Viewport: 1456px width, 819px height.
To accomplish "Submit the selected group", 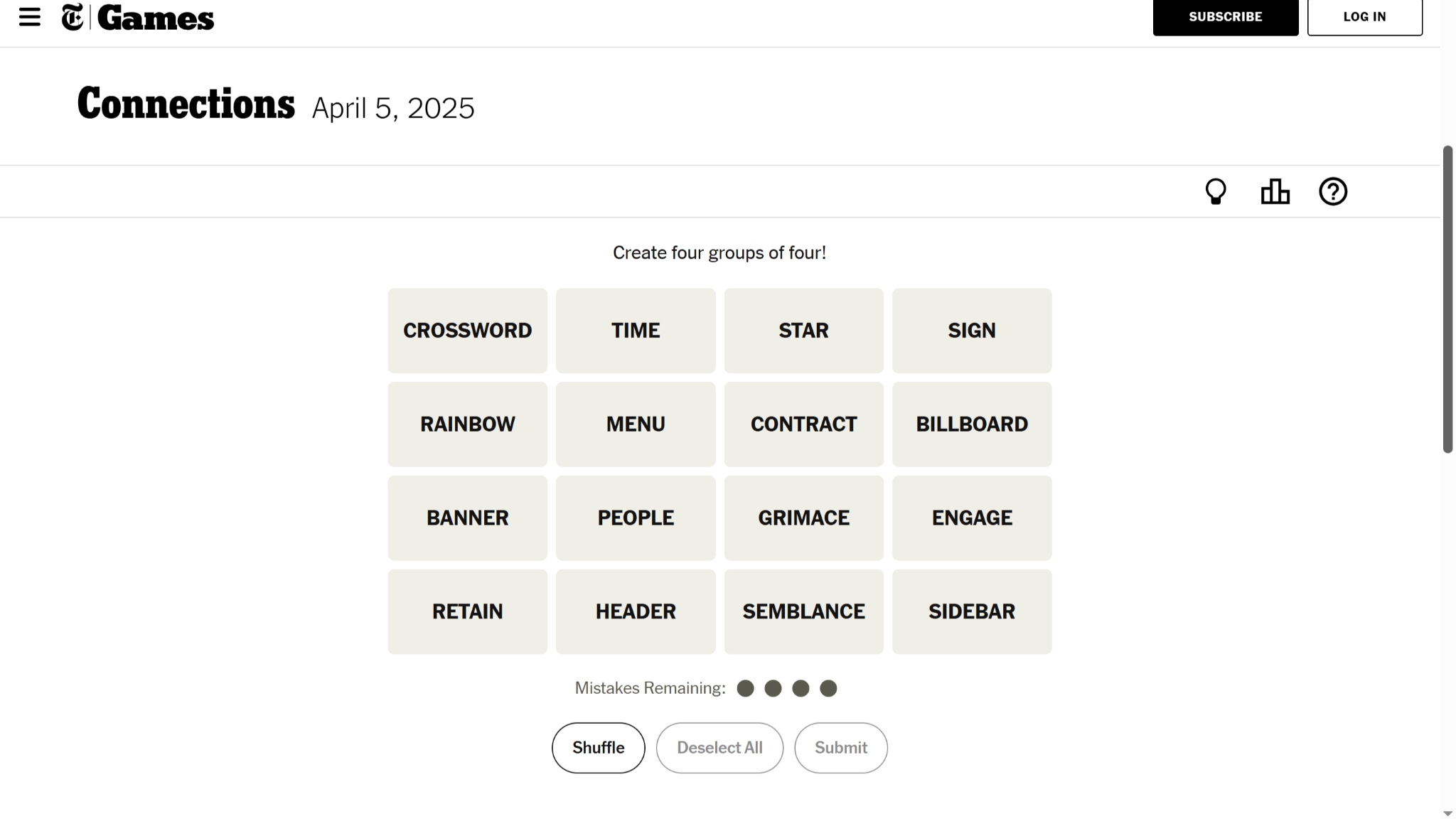I will pyautogui.click(x=840, y=748).
